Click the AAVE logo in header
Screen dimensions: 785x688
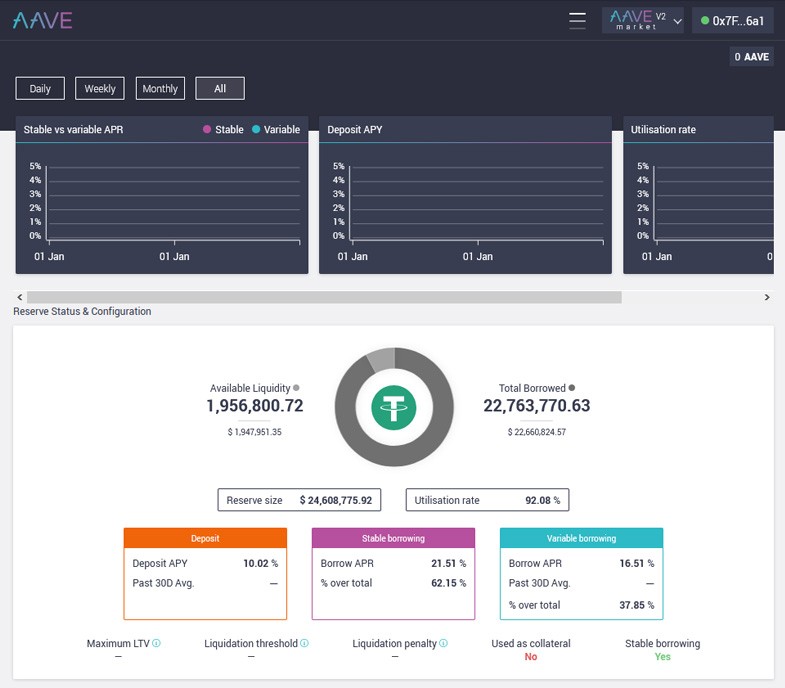[x=43, y=21]
